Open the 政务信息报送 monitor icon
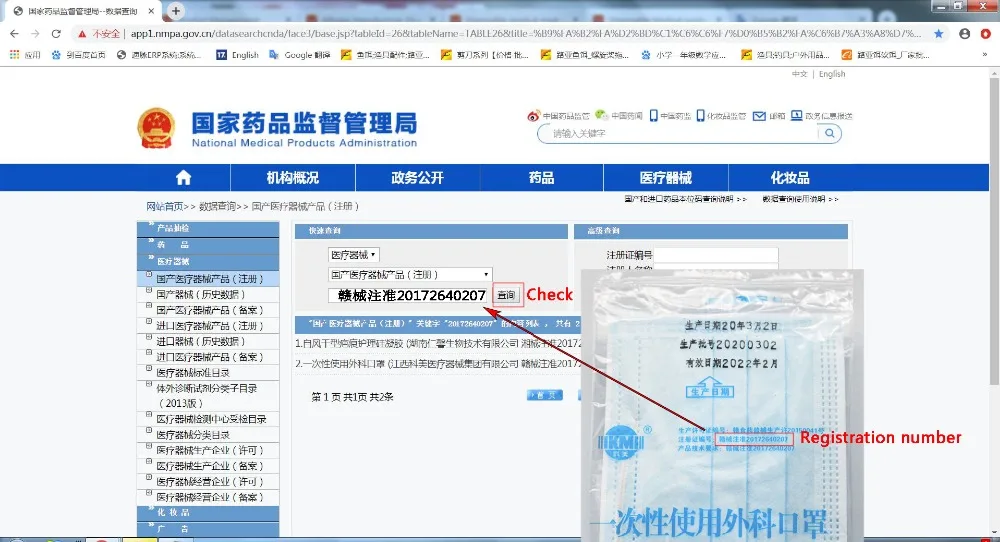 point(797,115)
